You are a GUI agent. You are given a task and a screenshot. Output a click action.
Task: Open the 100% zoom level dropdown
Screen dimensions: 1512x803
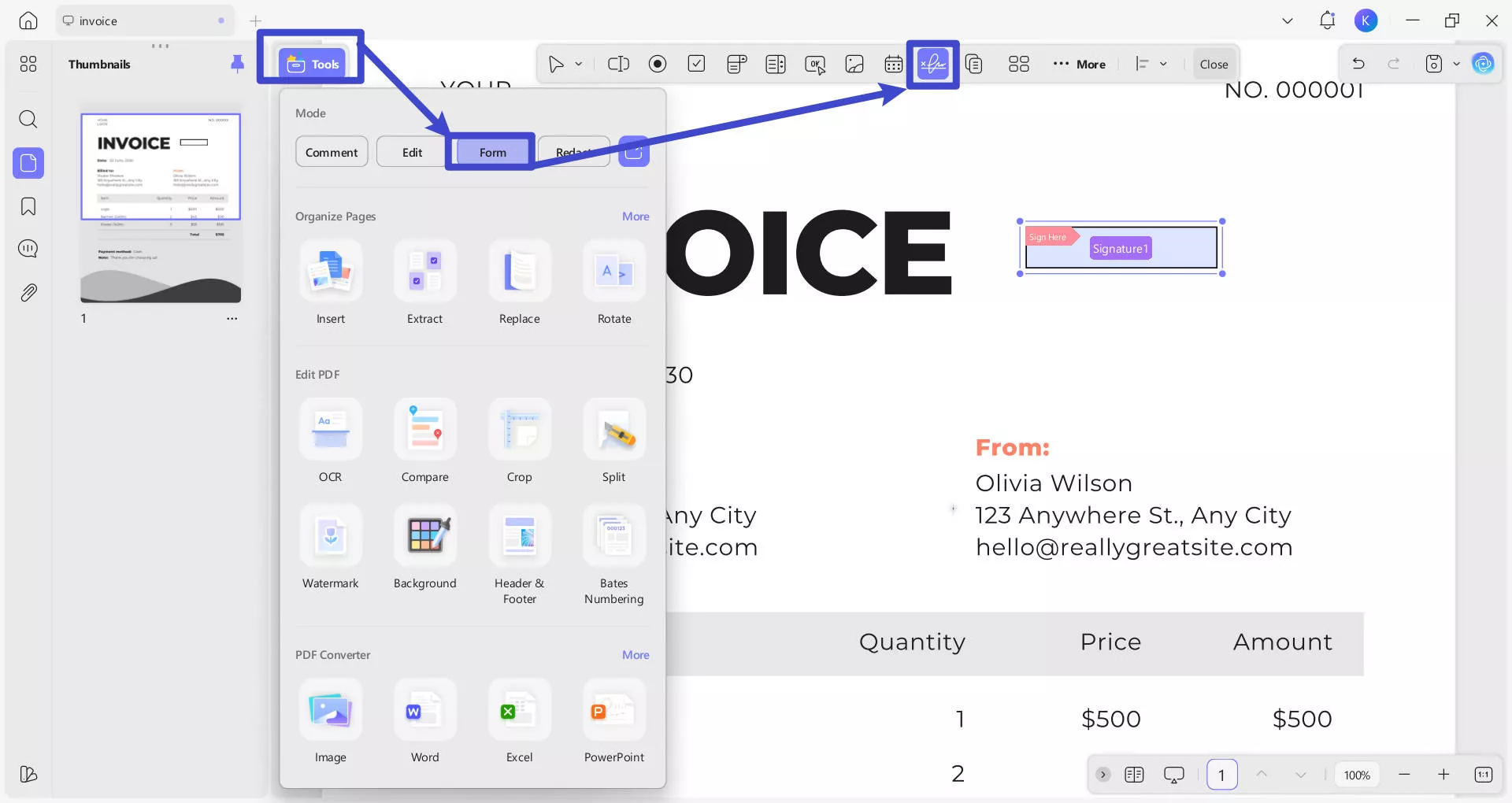[1357, 775]
